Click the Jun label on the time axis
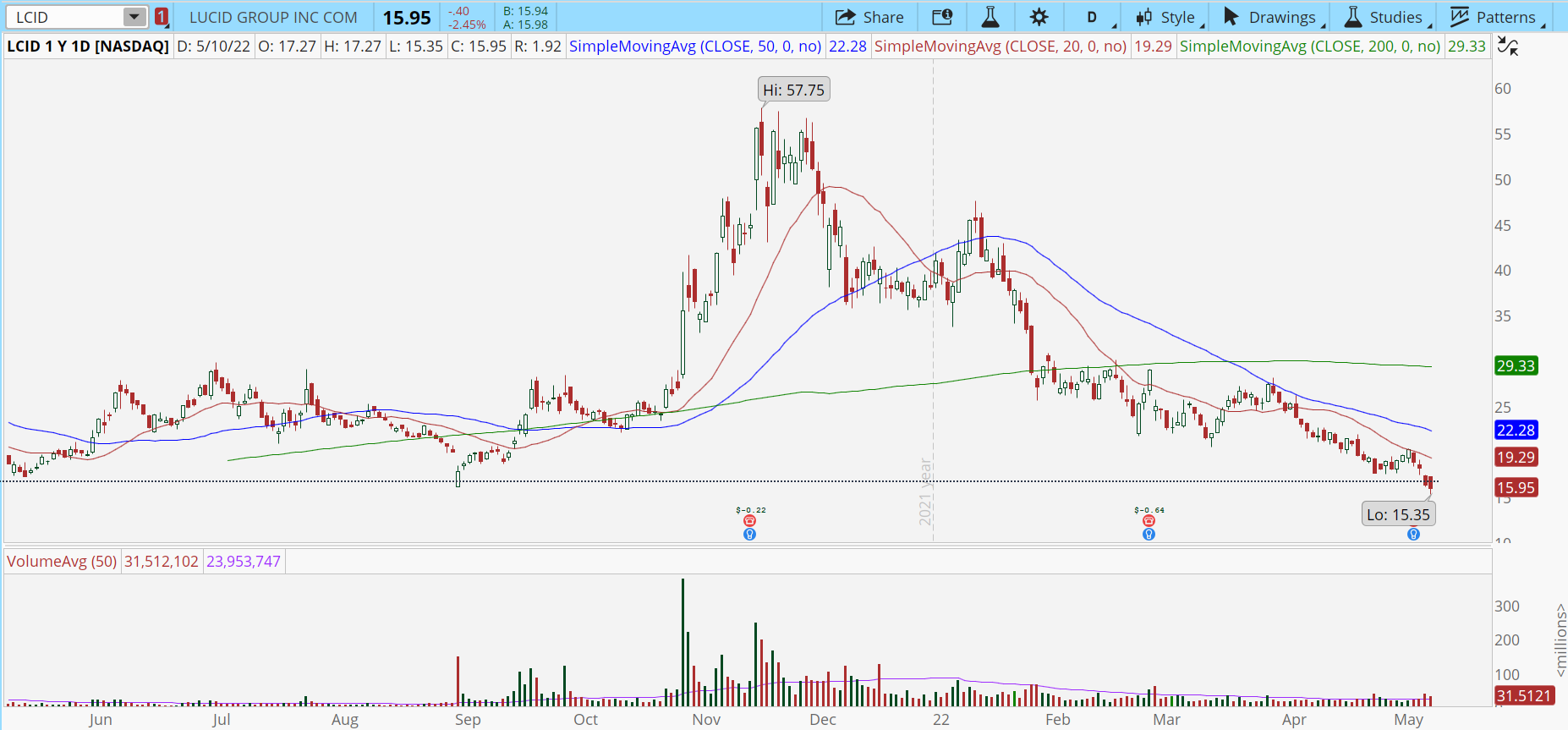1568x730 pixels. point(100,720)
